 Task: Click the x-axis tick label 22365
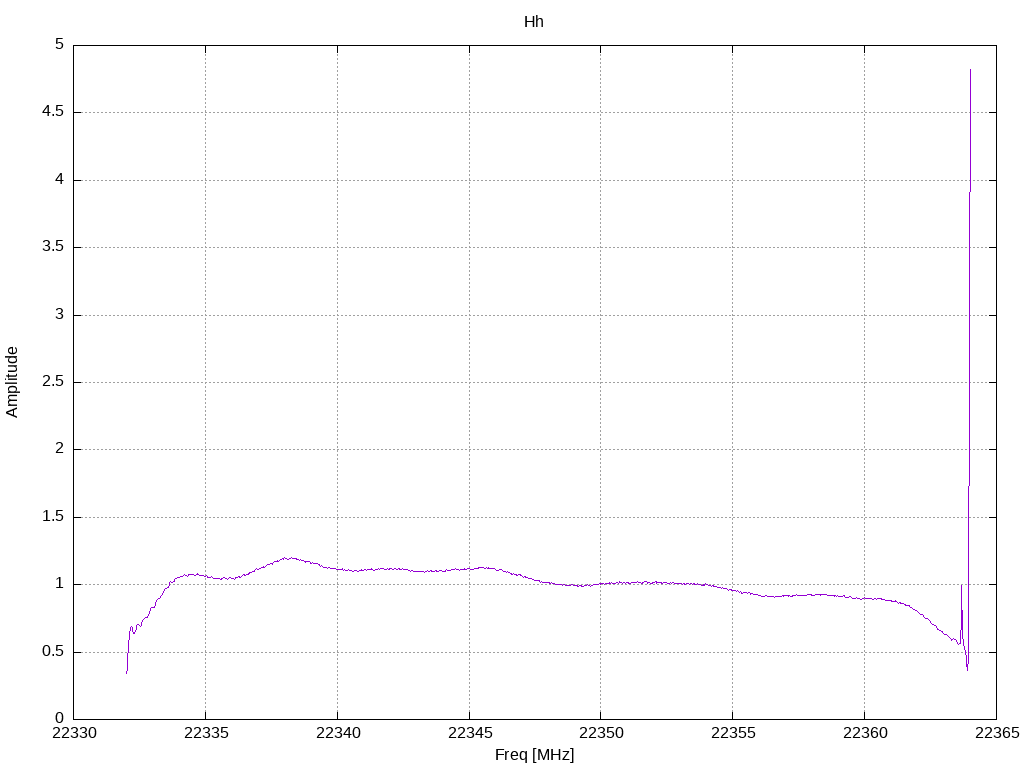pos(997,733)
